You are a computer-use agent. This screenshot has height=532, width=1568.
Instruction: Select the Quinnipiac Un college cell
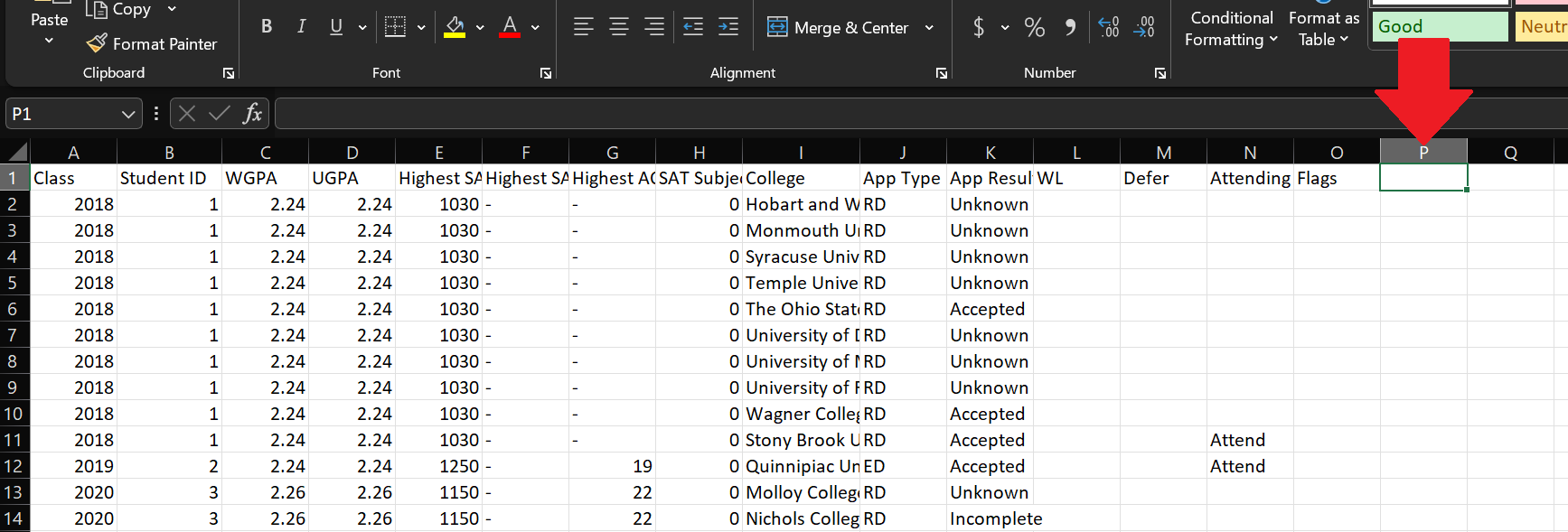click(x=801, y=466)
